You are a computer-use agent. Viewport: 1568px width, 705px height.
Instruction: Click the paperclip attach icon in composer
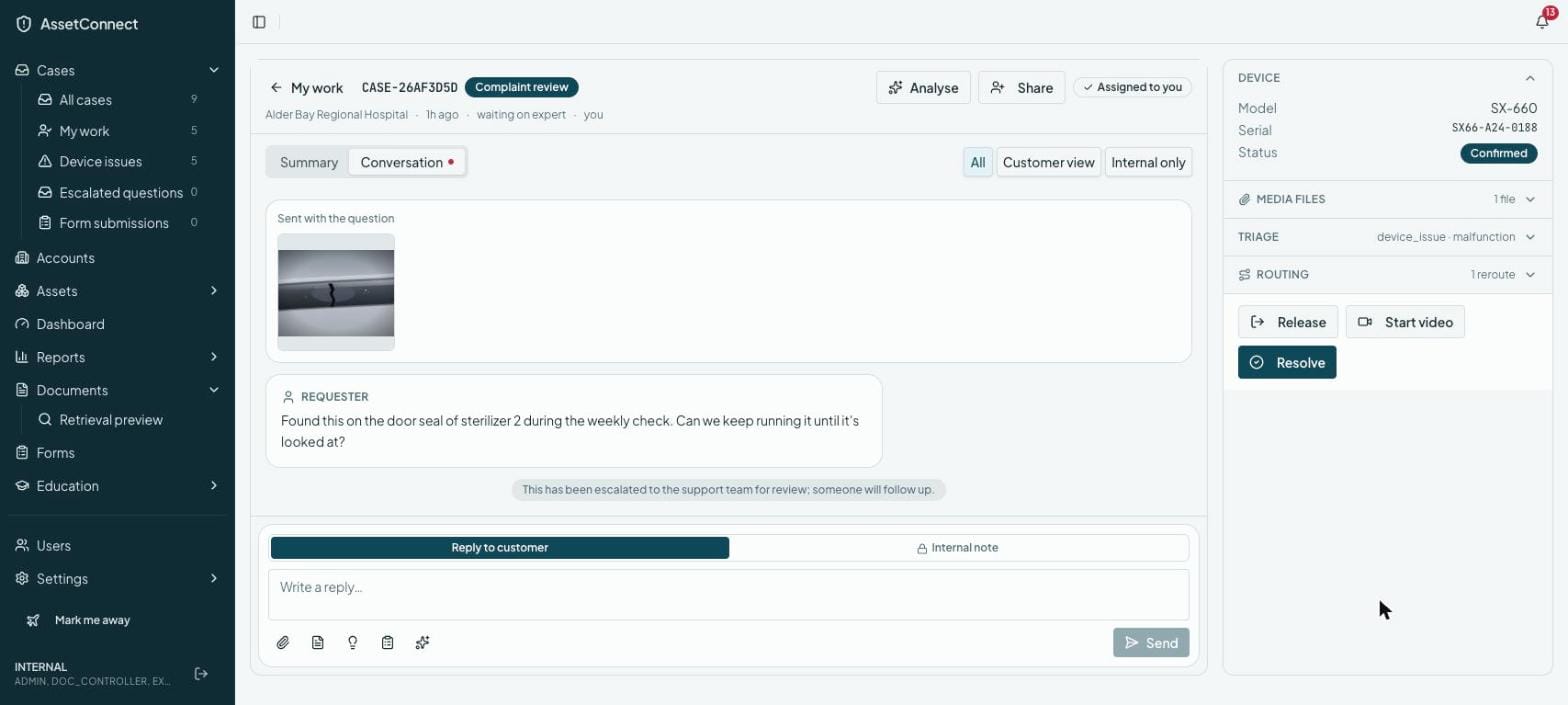pos(283,643)
